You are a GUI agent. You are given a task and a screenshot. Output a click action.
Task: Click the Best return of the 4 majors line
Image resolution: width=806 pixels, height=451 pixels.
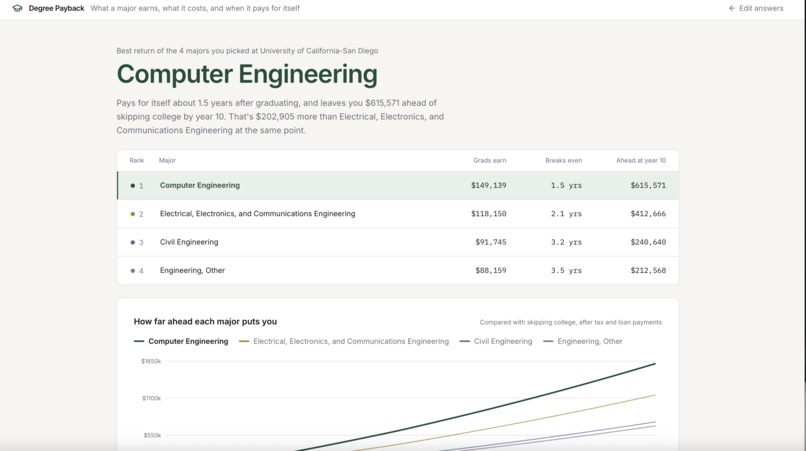point(247,51)
